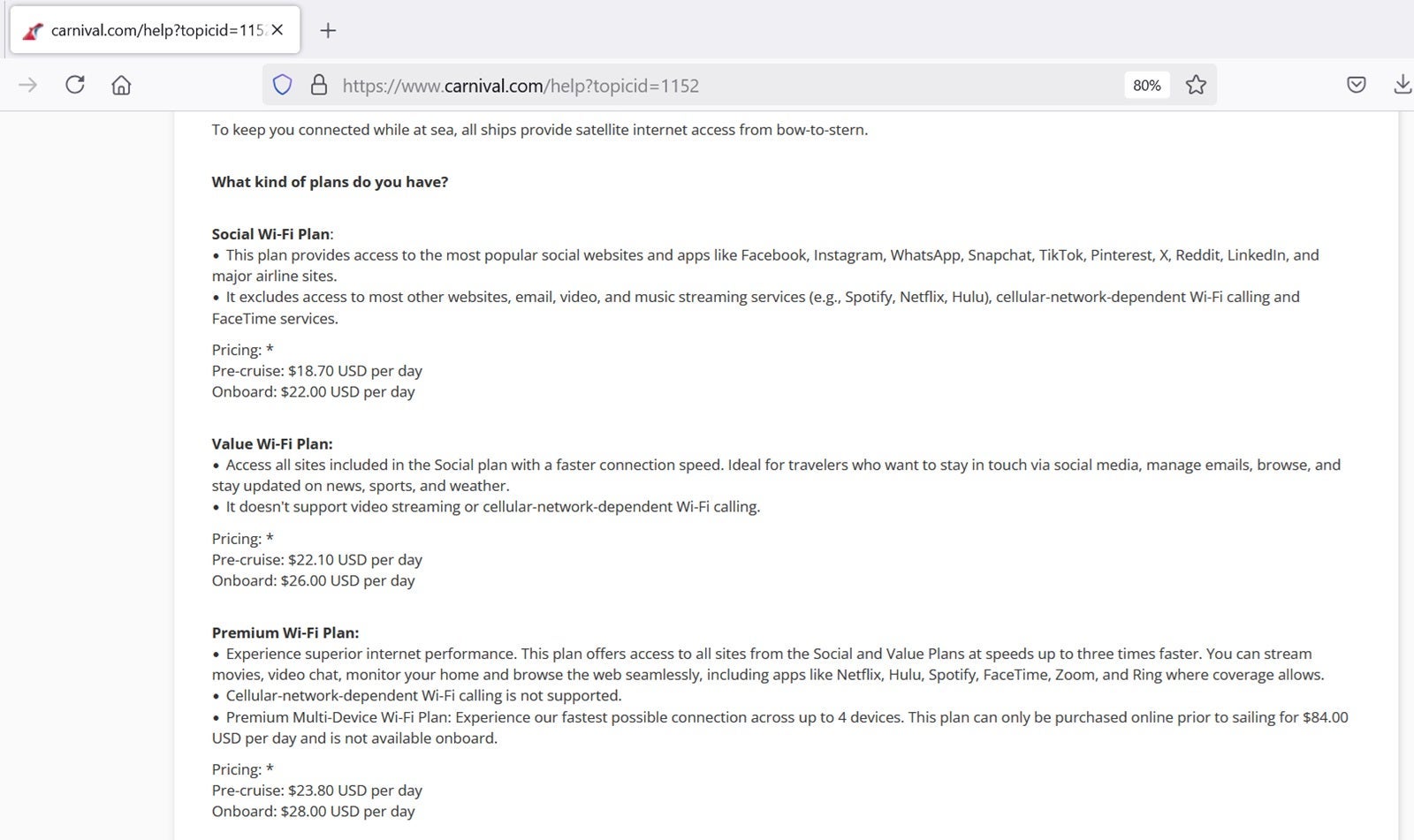Click the Social Wi-Fi Plan heading

[x=270, y=234]
